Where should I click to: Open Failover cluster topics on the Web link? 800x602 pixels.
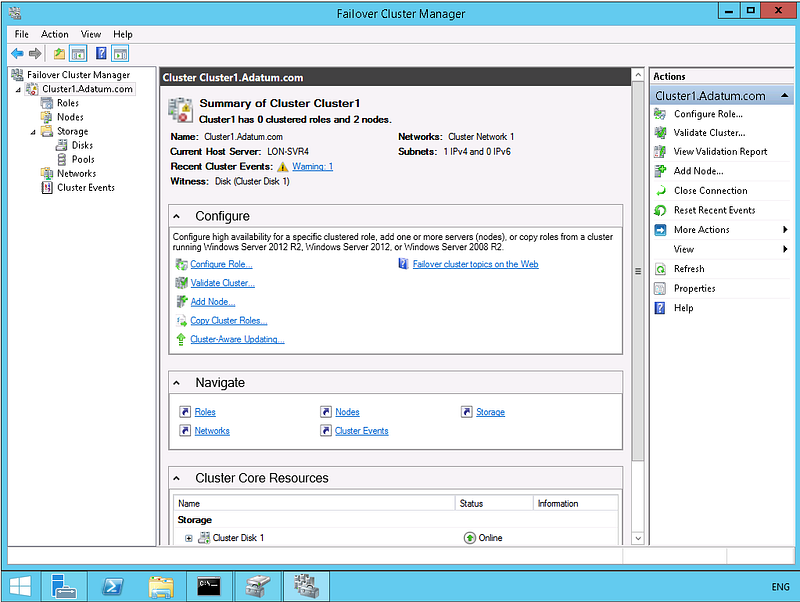click(x=475, y=264)
